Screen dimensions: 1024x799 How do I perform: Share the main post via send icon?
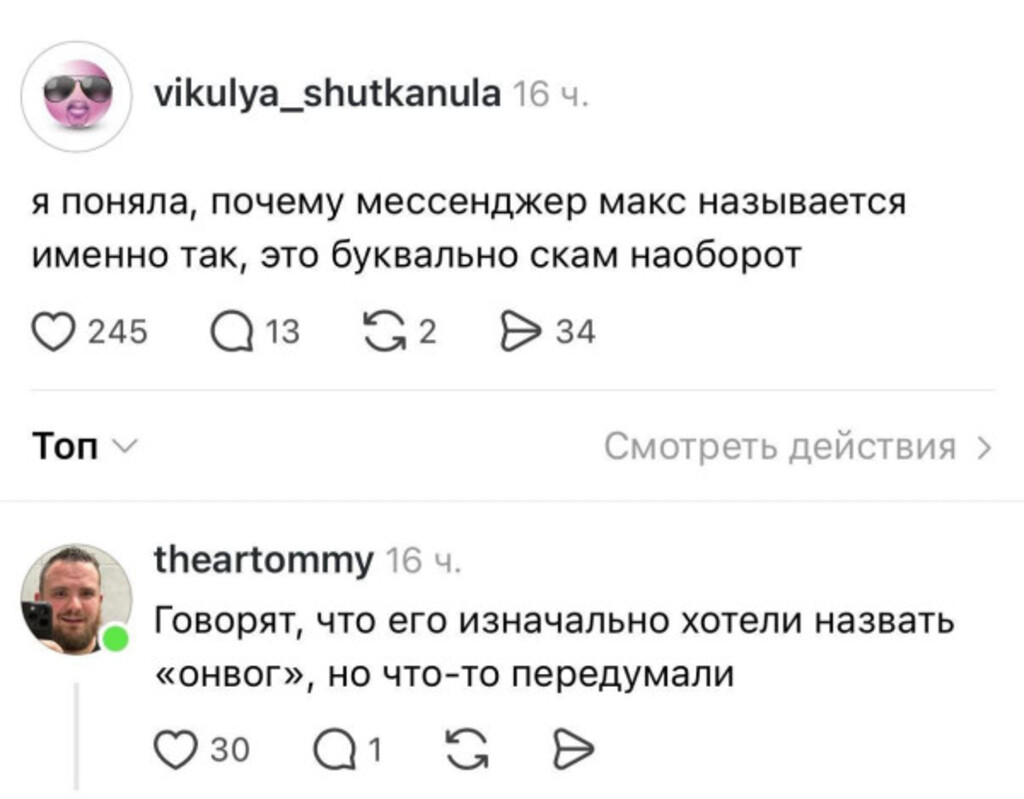[517, 329]
